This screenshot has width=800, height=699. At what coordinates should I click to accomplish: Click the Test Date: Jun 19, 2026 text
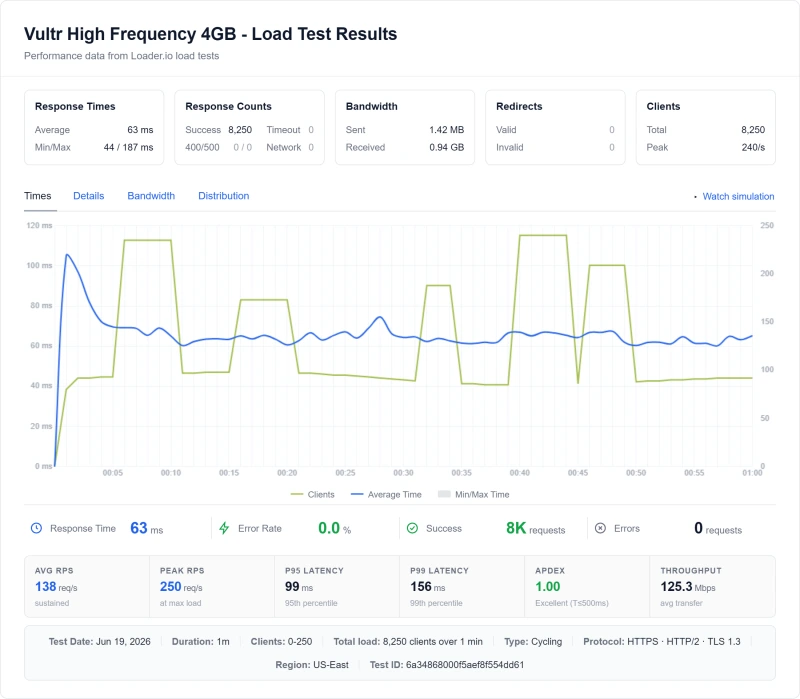click(99, 642)
